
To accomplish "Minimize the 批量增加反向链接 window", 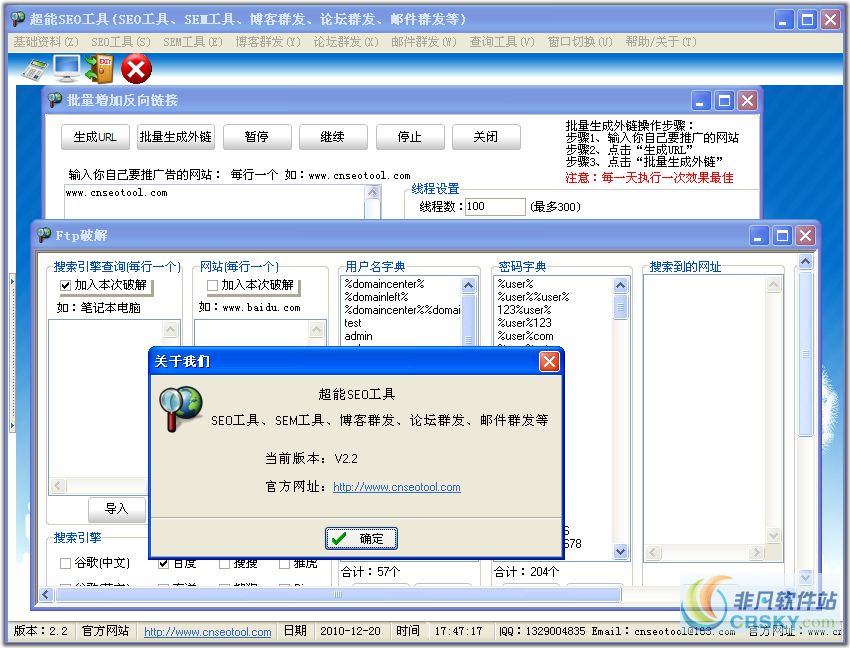I will tap(700, 101).
